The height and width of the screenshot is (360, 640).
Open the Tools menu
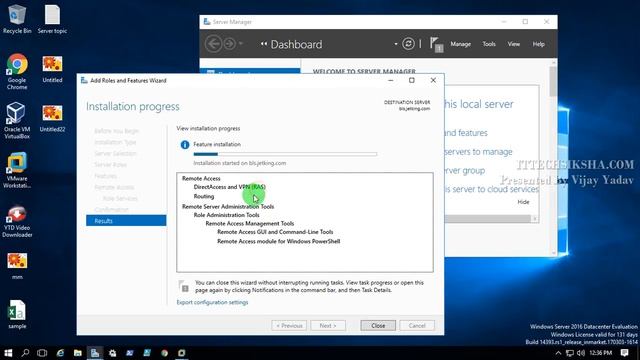489,44
